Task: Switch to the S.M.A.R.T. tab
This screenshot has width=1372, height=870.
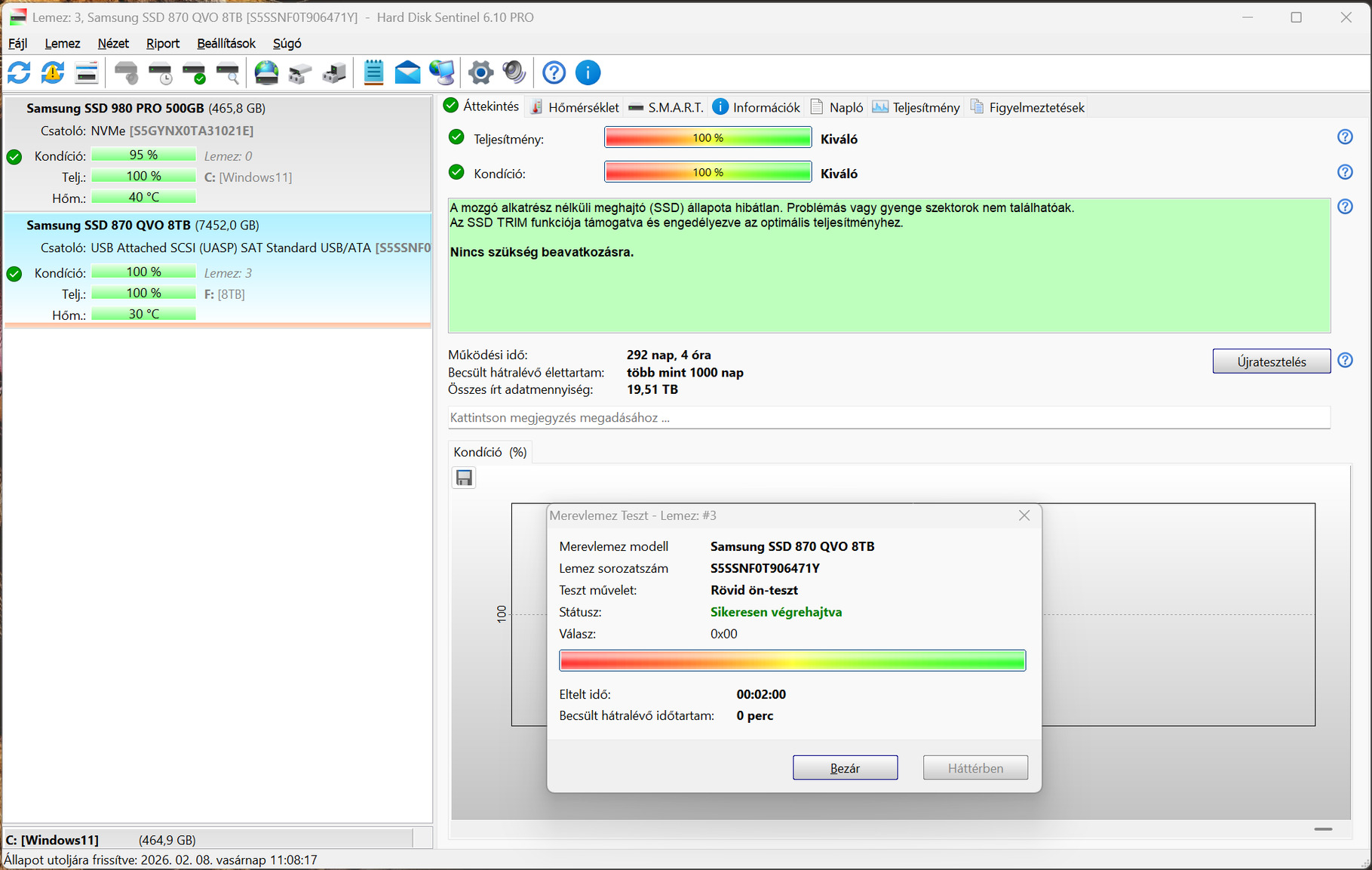Action: (x=666, y=107)
